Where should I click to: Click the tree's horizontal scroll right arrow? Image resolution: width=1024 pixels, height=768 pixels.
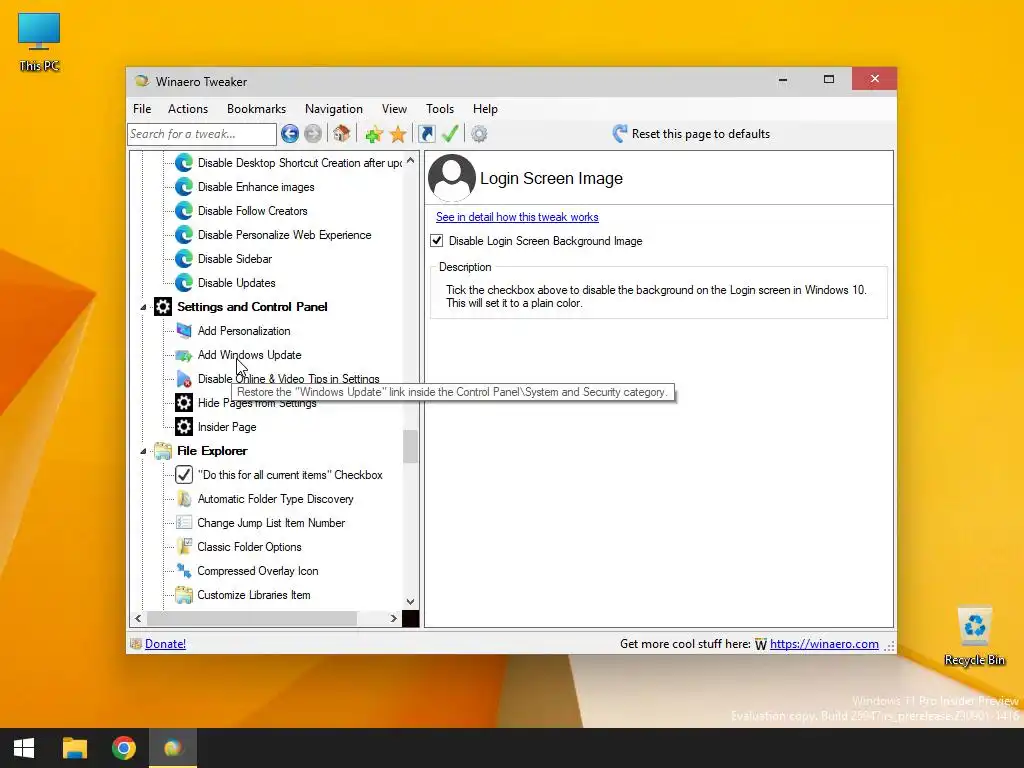point(393,618)
